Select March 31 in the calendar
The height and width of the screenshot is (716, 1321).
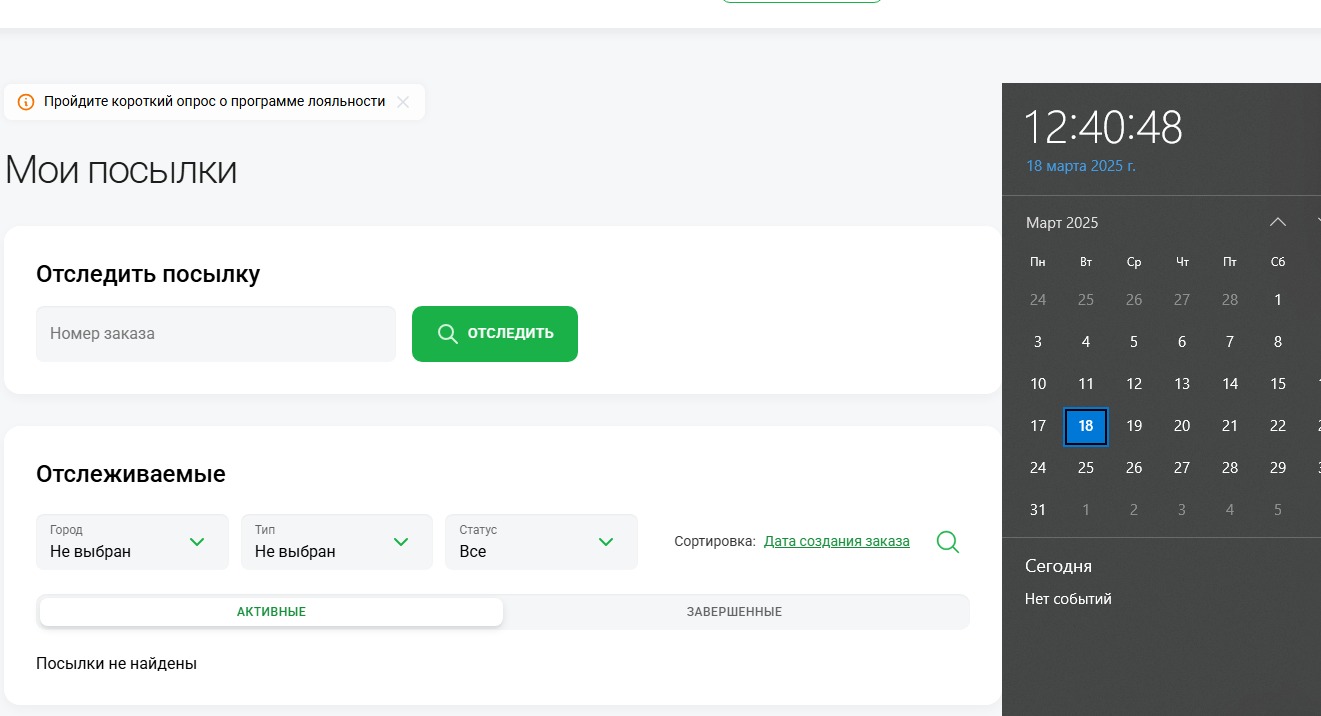[x=1038, y=510]
